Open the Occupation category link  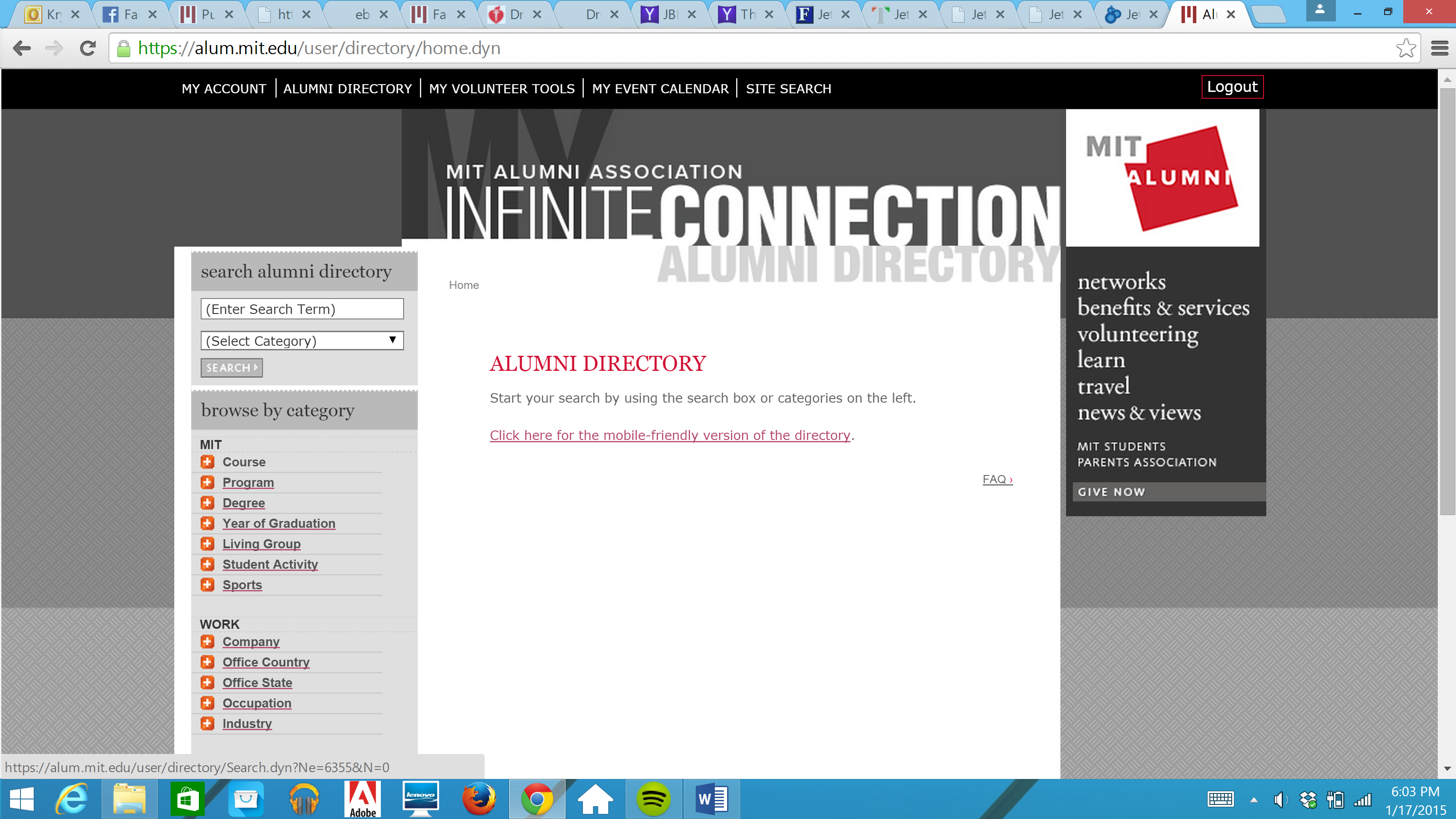point(257,703)
